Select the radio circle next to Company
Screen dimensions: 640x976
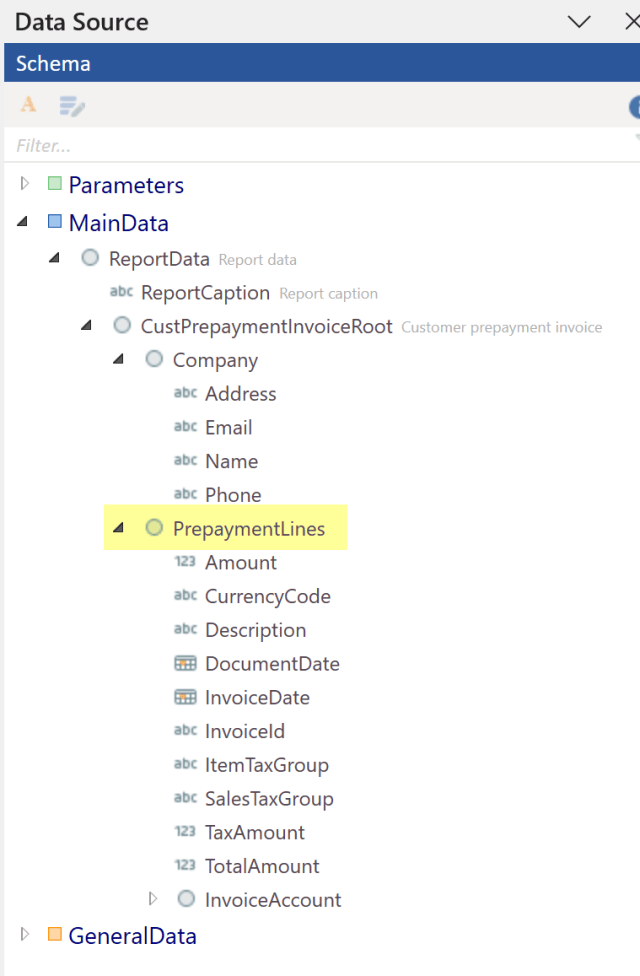(x=154, y=359)
